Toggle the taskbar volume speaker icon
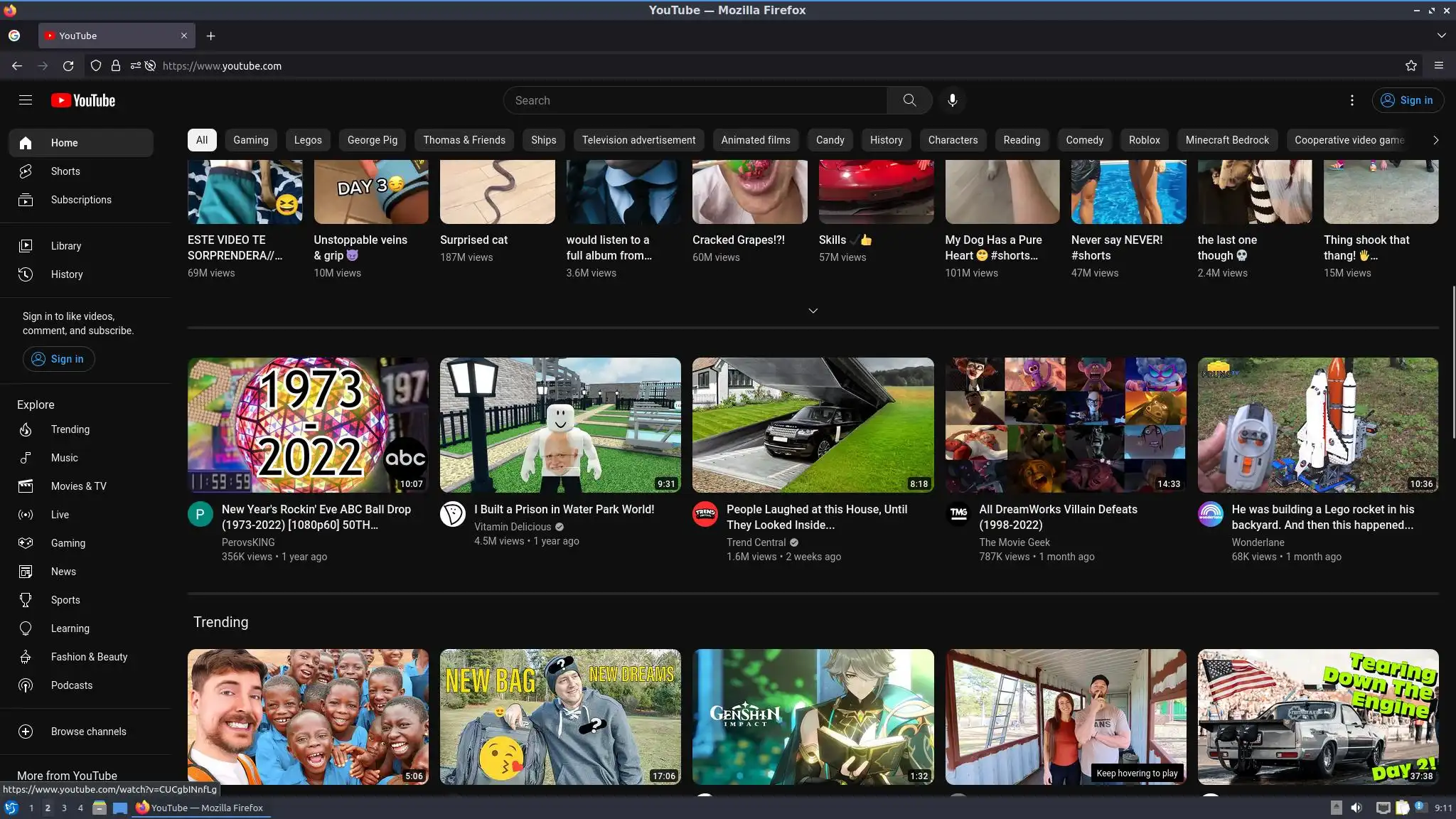Image resolution: width=1456 pixels, height=819 pixels. pos(1356,808)
